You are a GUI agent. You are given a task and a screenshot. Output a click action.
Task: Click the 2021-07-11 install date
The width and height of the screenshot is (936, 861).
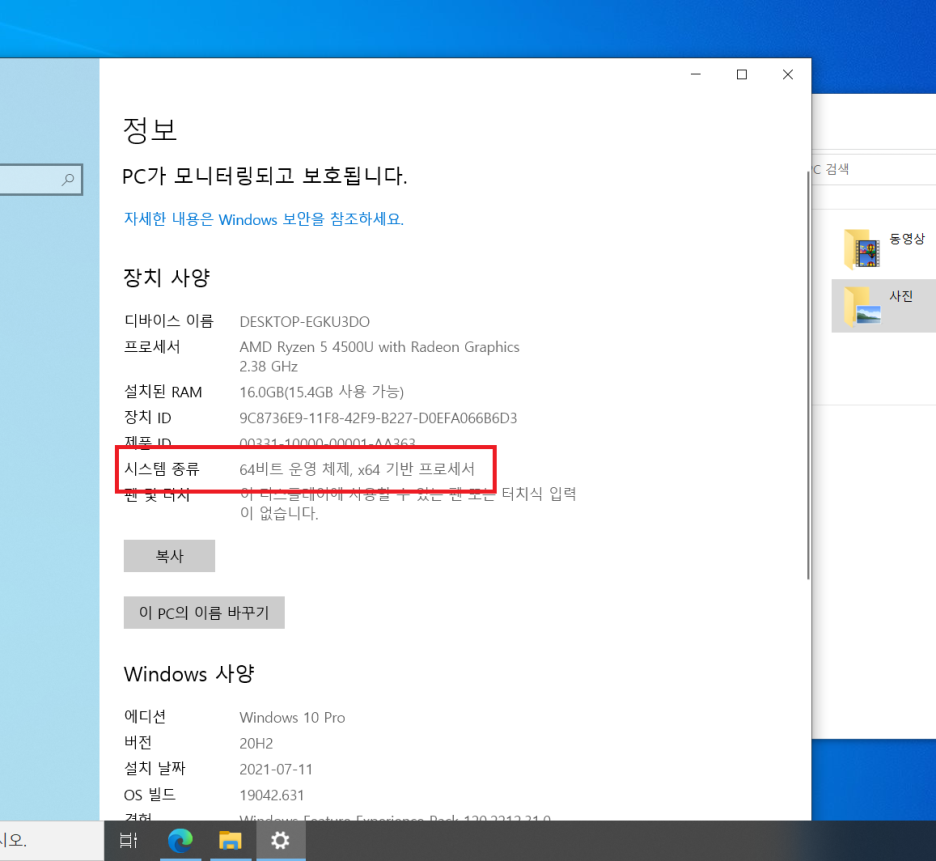[276, 769]
